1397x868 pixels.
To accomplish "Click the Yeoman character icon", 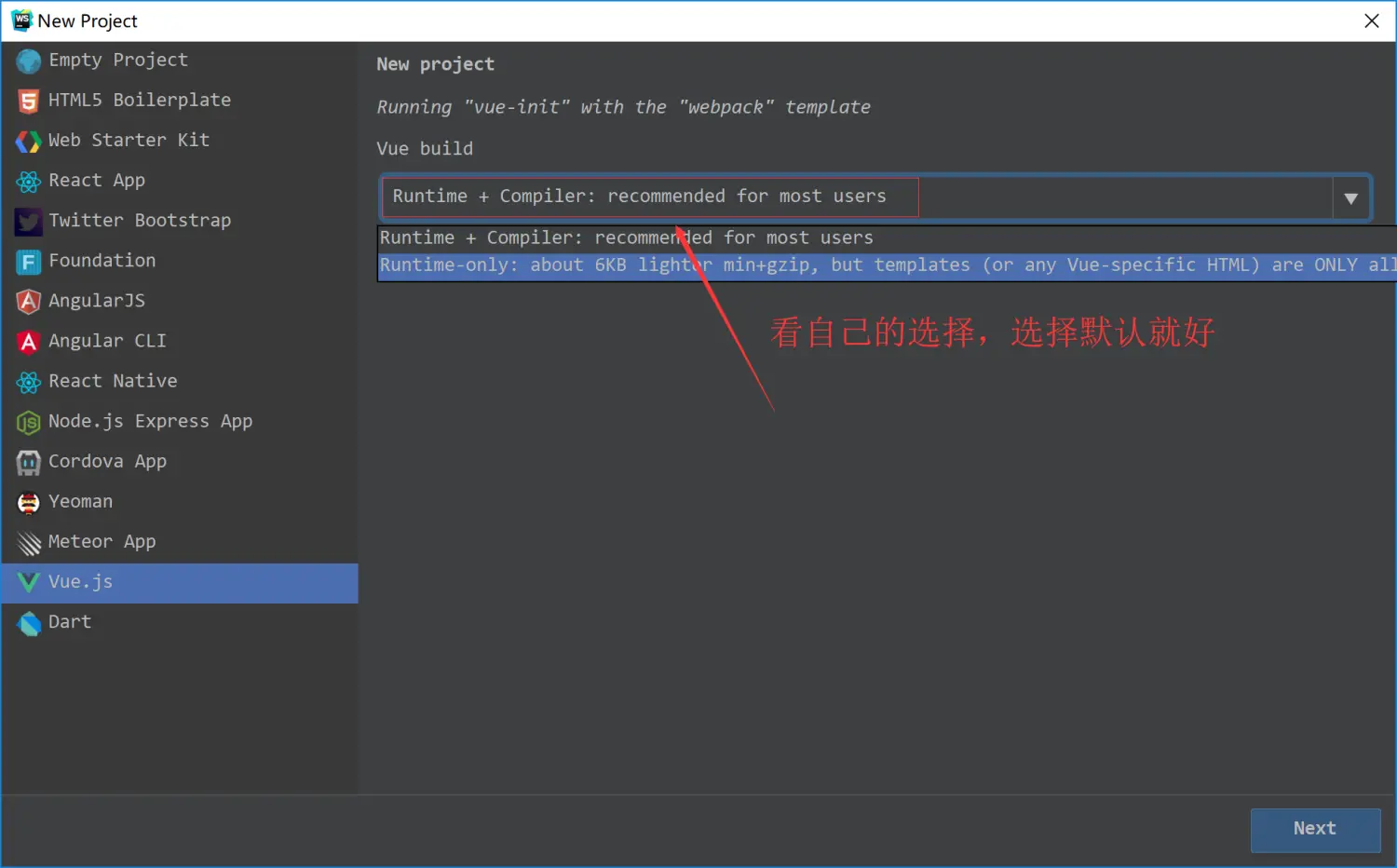I will click(x=29, y=502).
